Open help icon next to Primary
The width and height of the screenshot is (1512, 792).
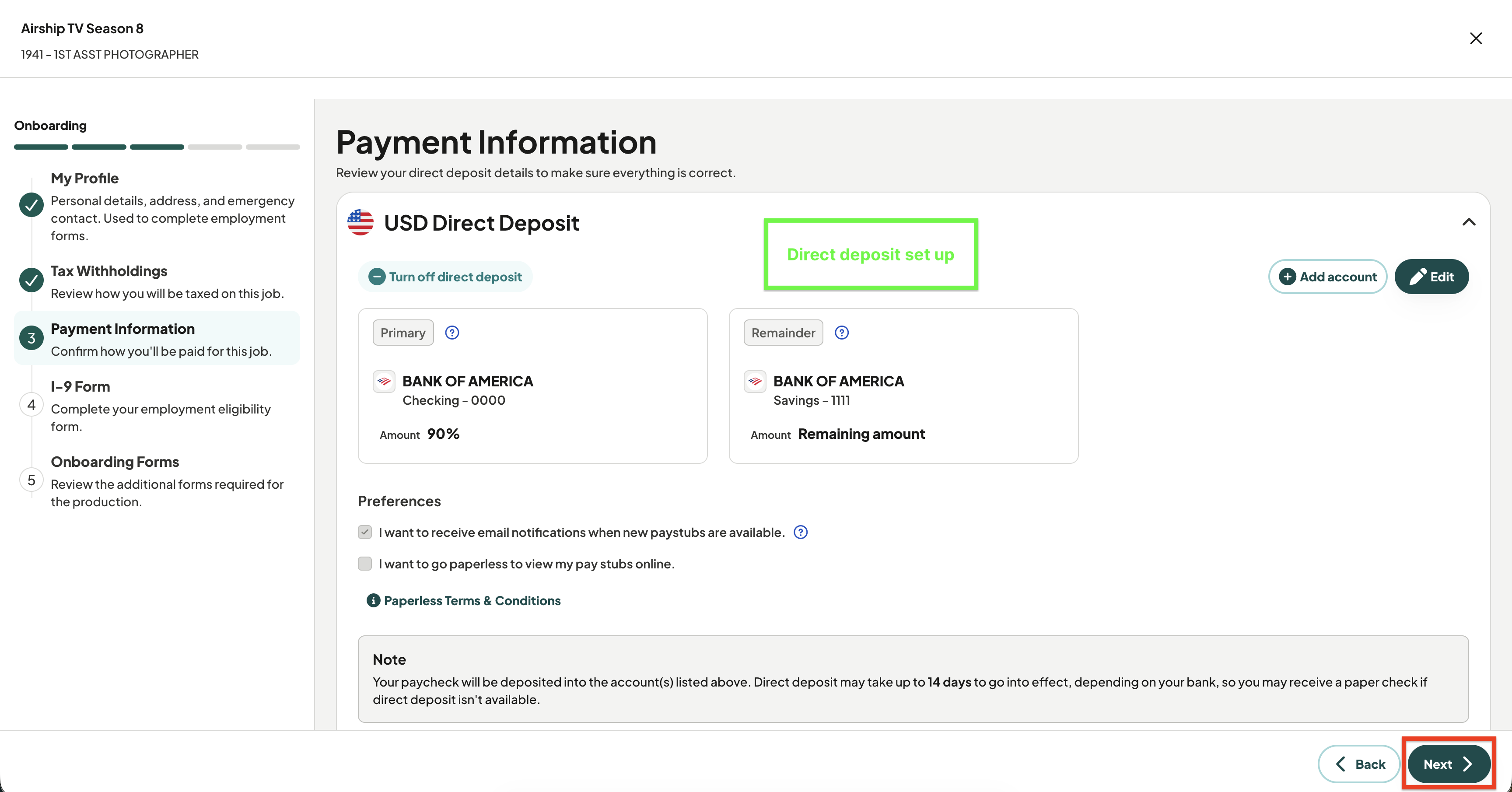coord(452,333)
